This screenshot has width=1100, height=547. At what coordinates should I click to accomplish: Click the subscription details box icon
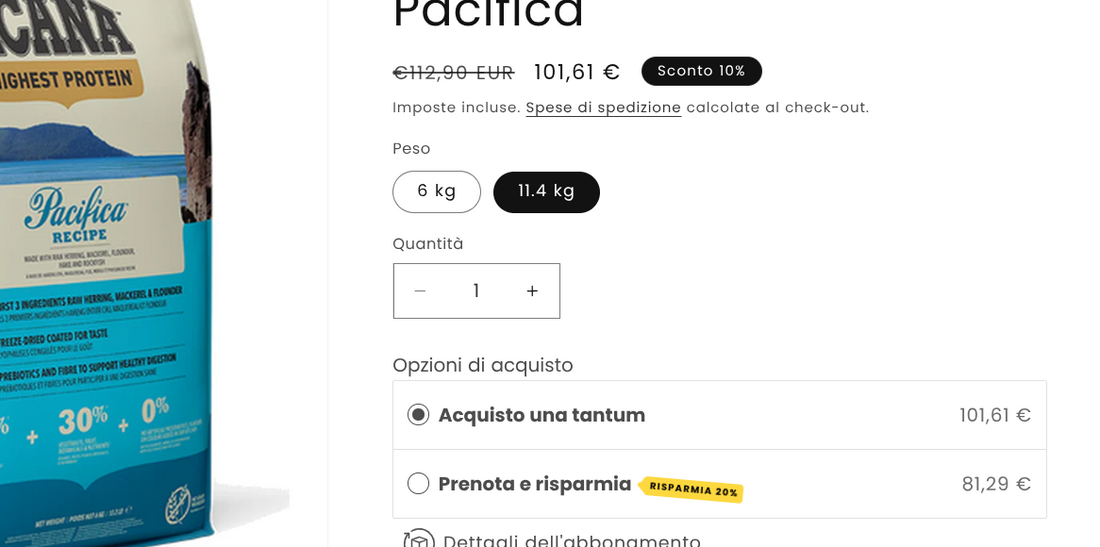419,539
